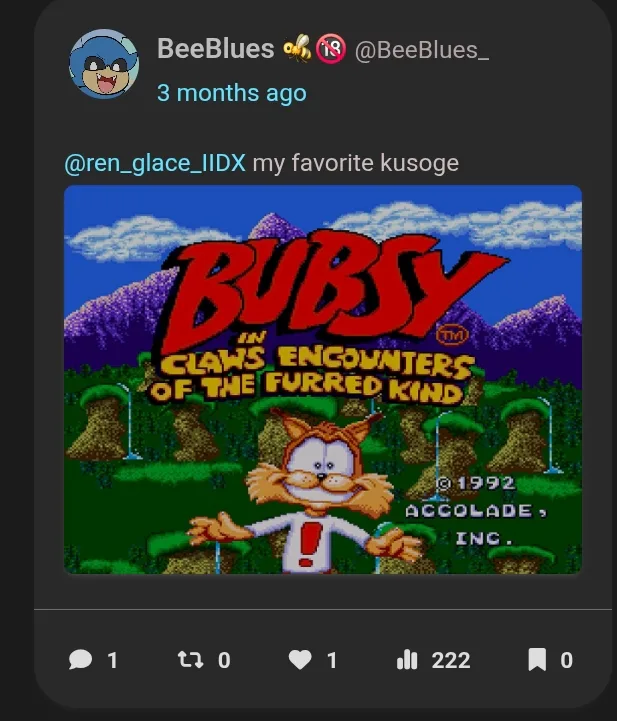Viewport: 617px width, 721px height.
Task: Open the @ren_glace_IIDX mention
Action: [x=155, y=163]
